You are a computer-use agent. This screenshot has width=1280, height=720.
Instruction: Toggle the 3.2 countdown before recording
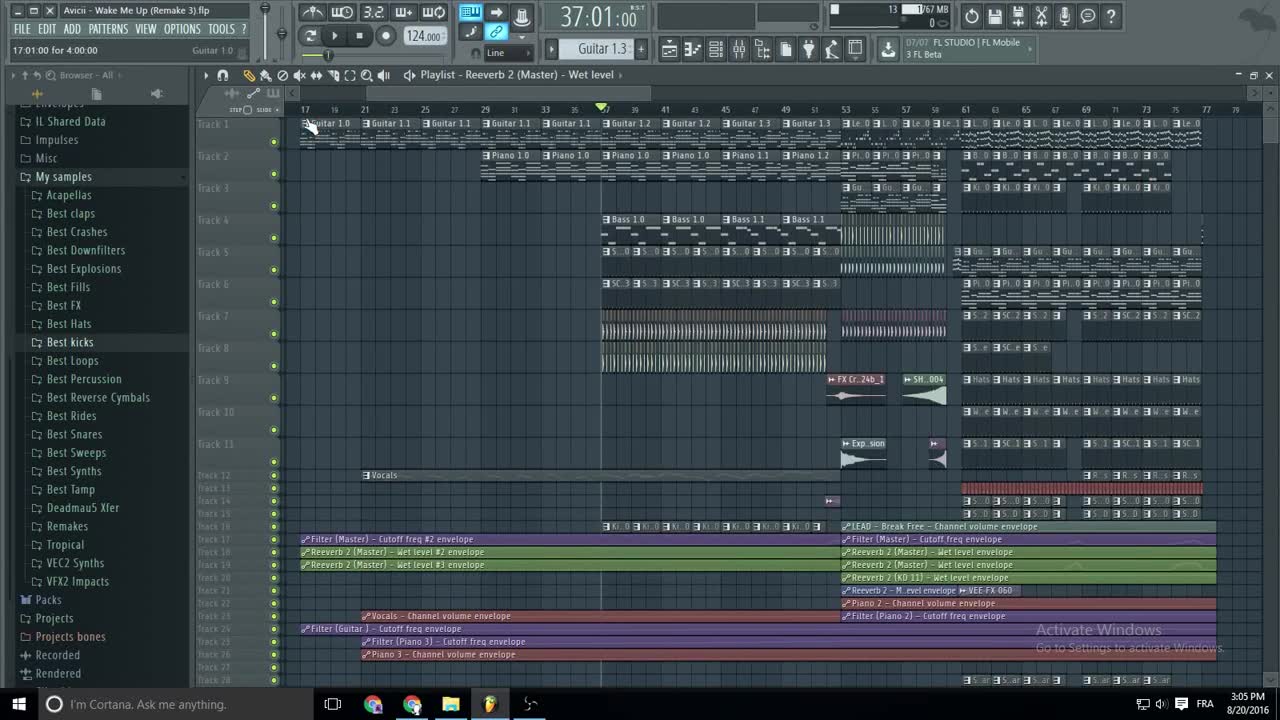[x=373, y=13]
